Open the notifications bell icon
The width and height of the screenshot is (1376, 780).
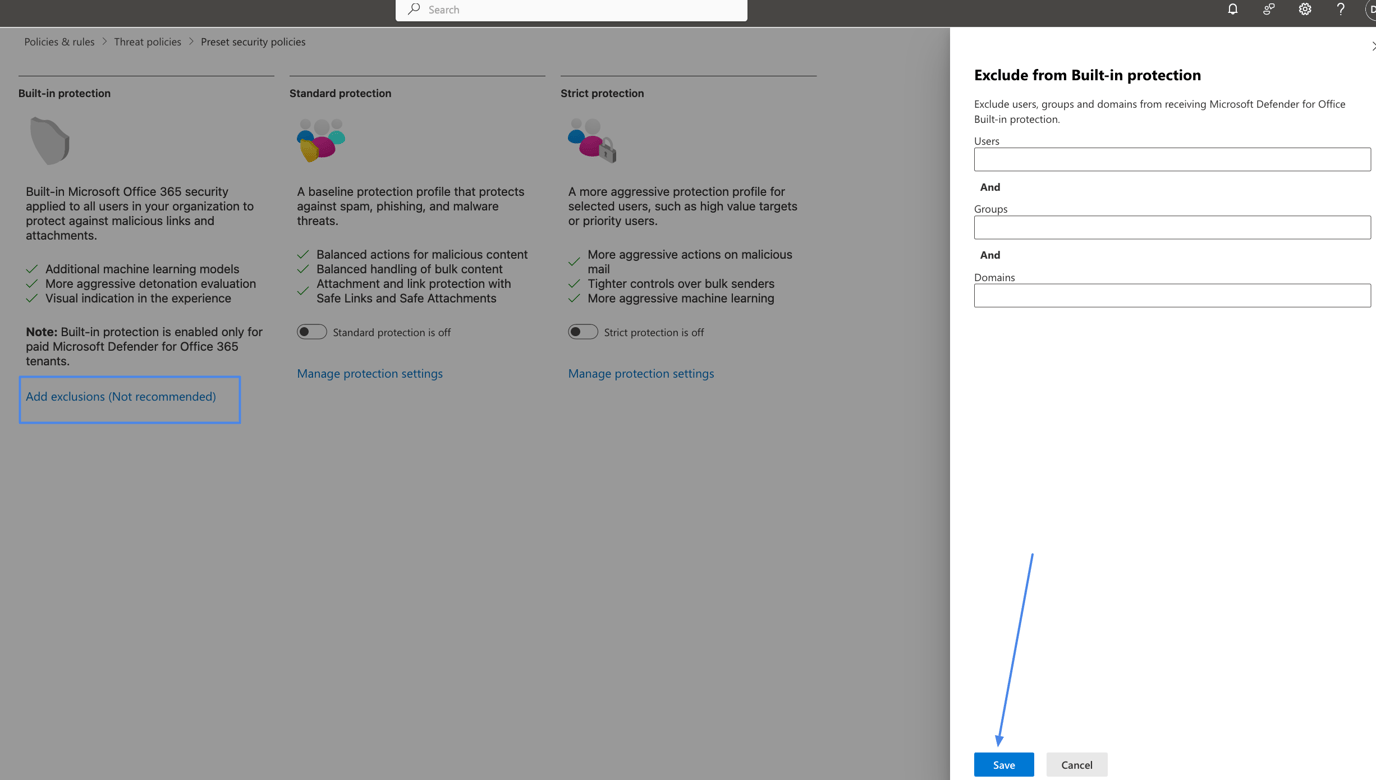(1232, 9)
